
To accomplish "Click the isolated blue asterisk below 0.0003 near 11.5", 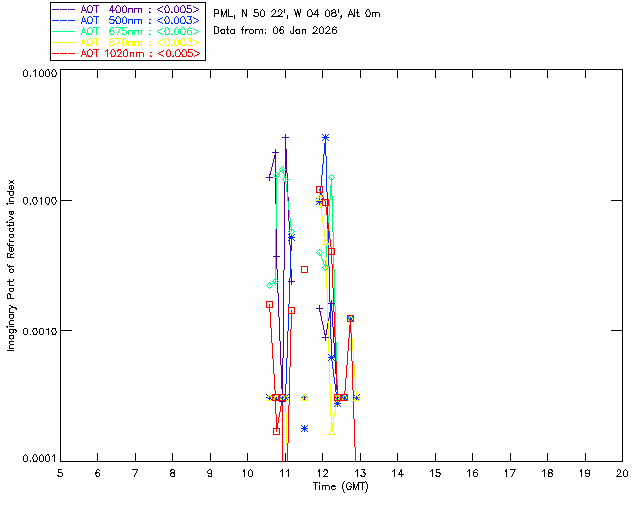I will point(304,428).
